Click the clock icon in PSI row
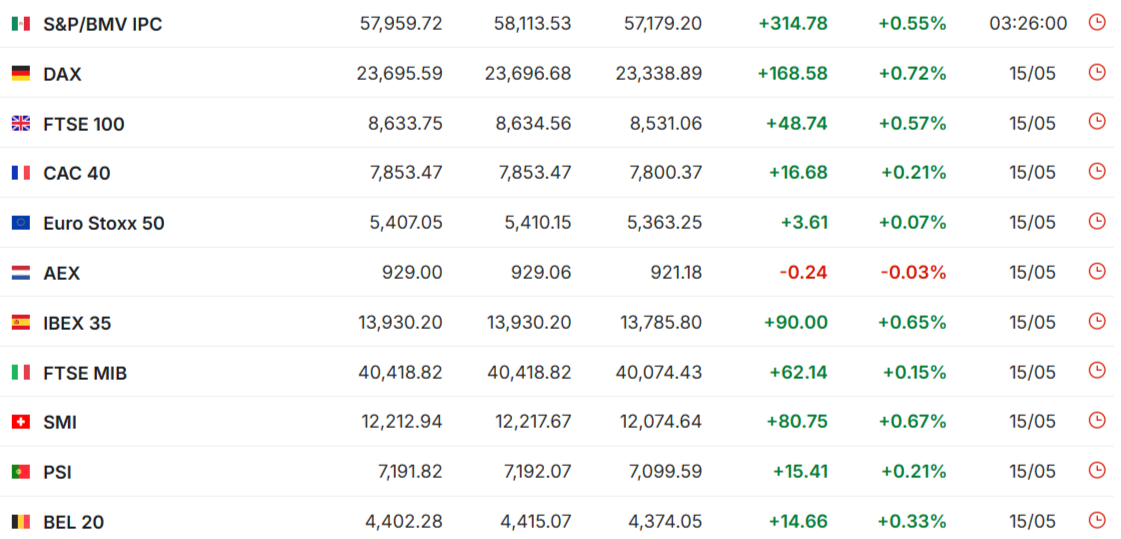 click(x=1096, y=470)
